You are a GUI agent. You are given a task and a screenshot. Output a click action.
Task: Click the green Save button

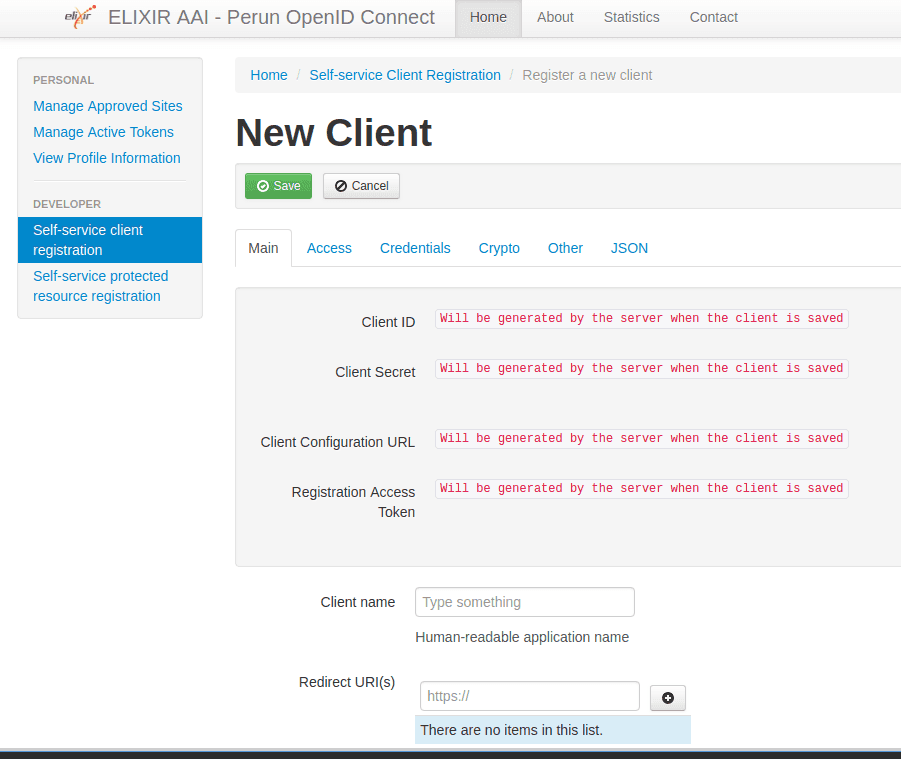[278, 186]
